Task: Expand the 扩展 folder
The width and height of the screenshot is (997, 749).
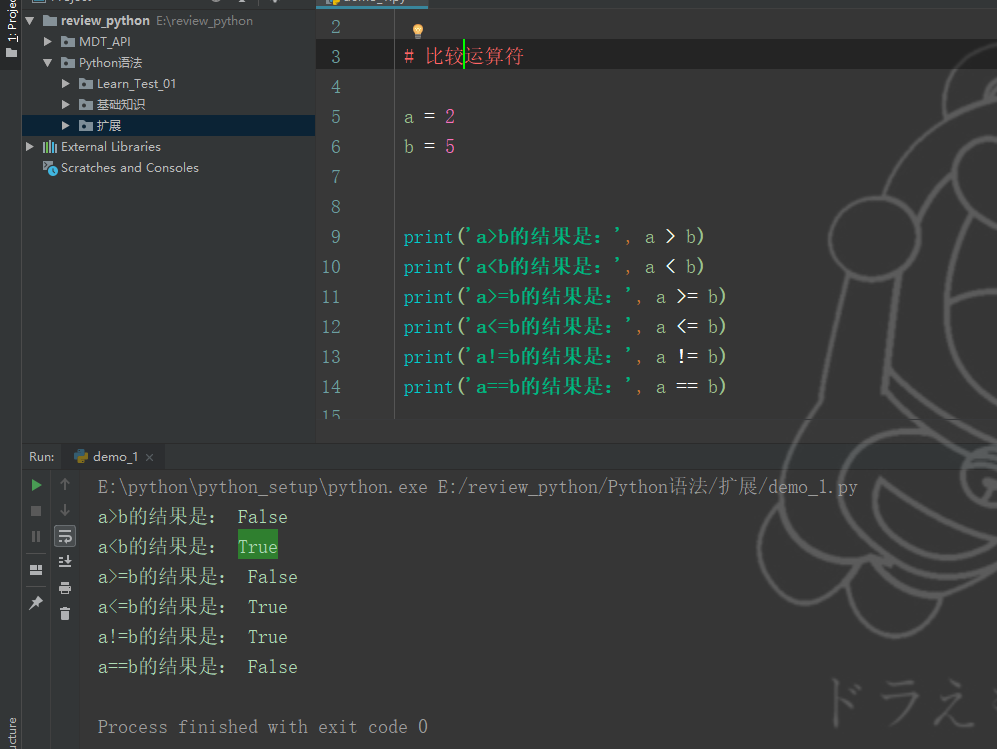Action: (65, 125)
